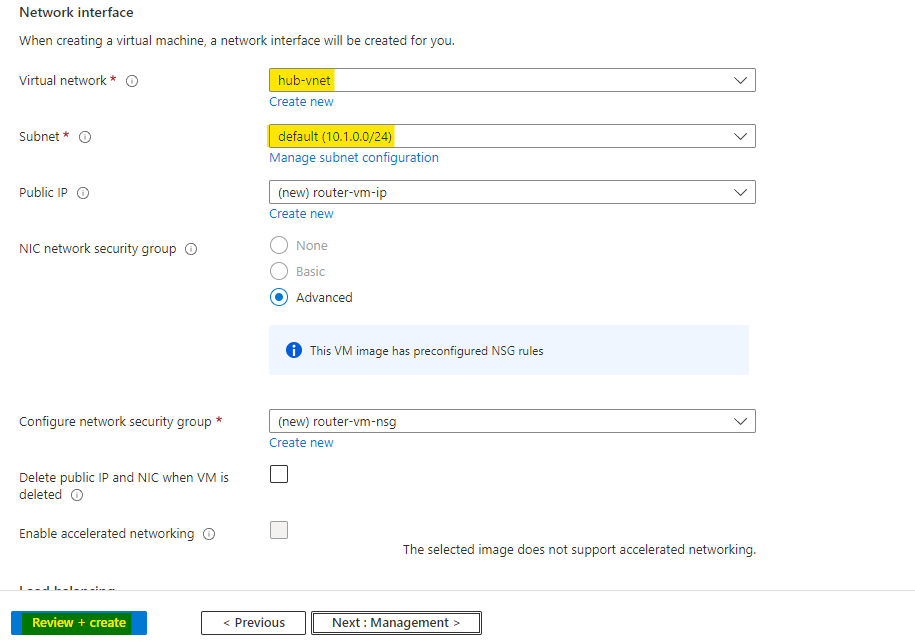Open Manage subnet configuration link

click(353, 158)
